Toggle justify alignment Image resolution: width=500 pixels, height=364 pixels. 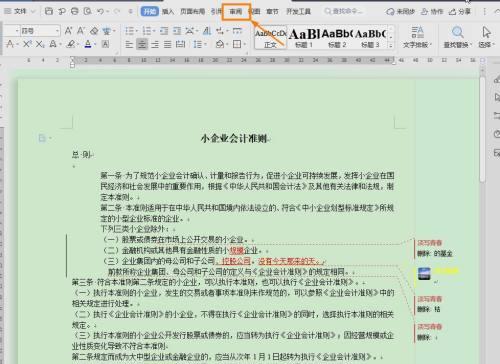(168, 44)
